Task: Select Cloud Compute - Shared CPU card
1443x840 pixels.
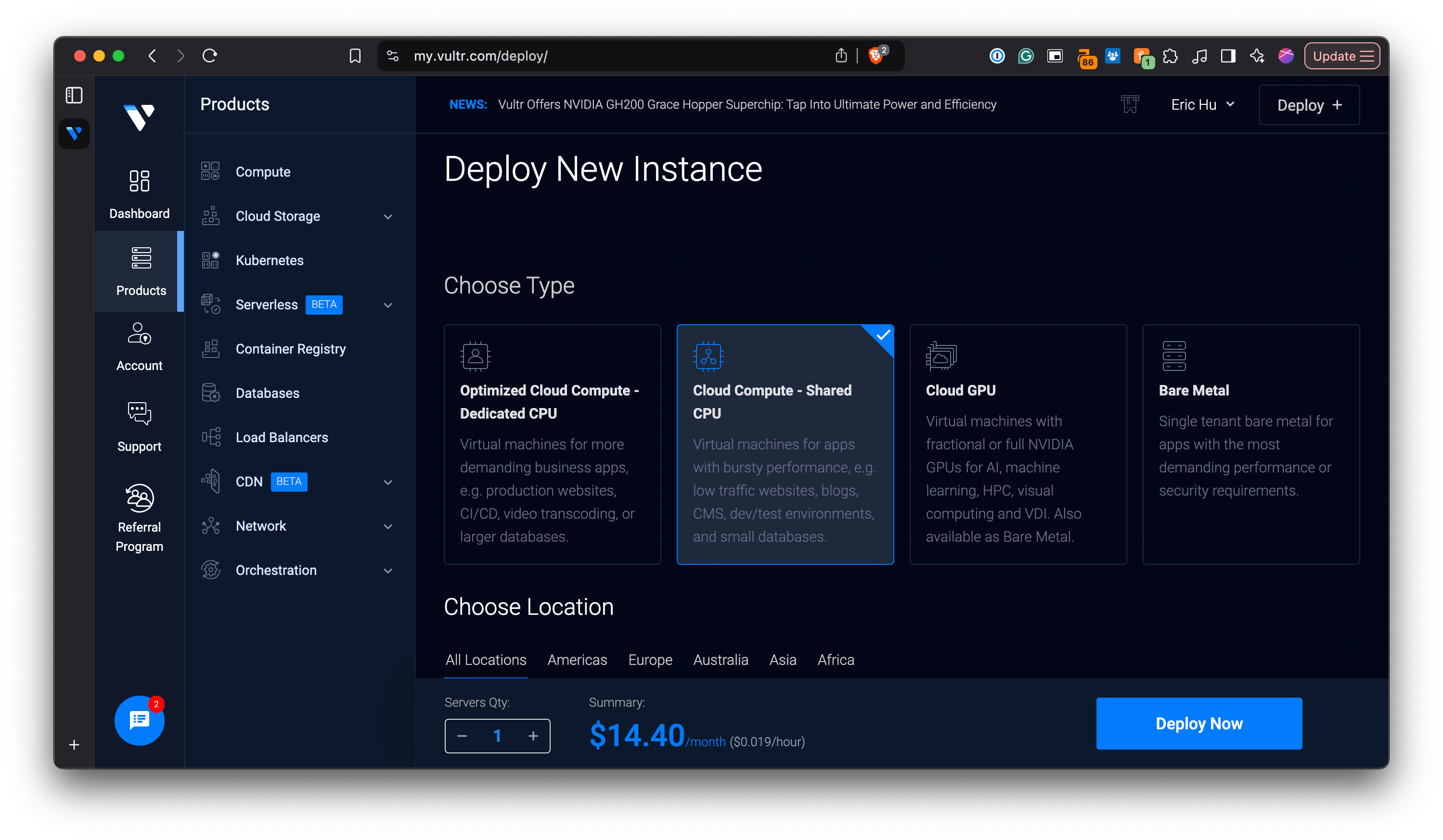Action: click(x=785, y=444)
